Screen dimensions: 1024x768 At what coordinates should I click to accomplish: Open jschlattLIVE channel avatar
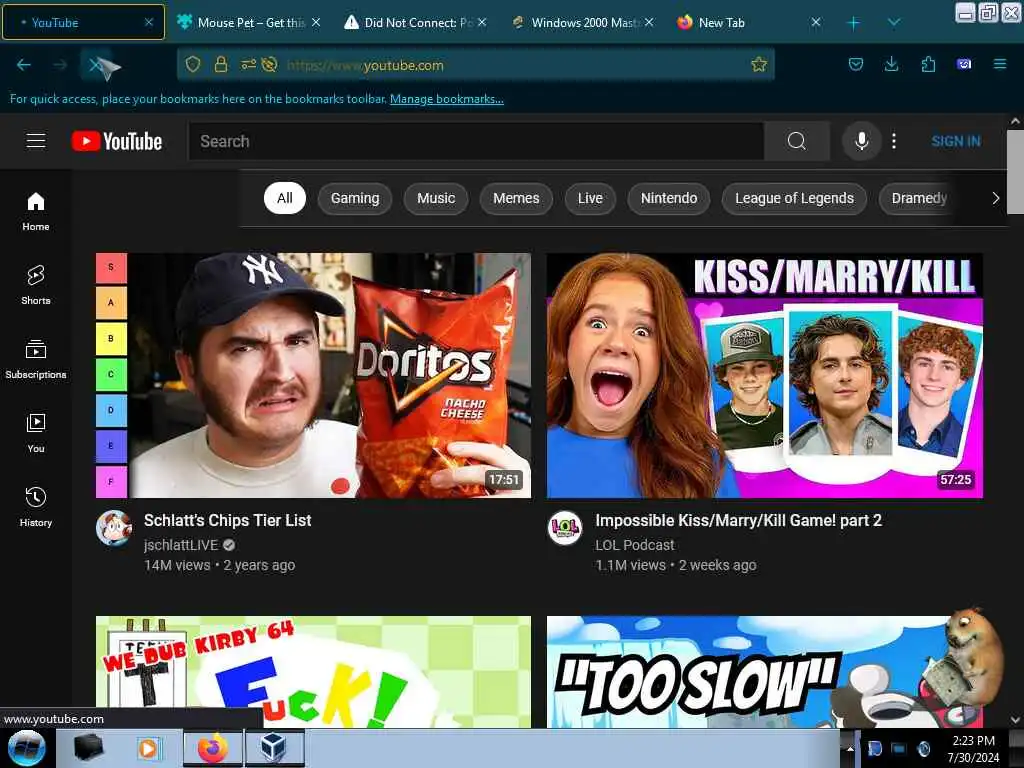114,528
